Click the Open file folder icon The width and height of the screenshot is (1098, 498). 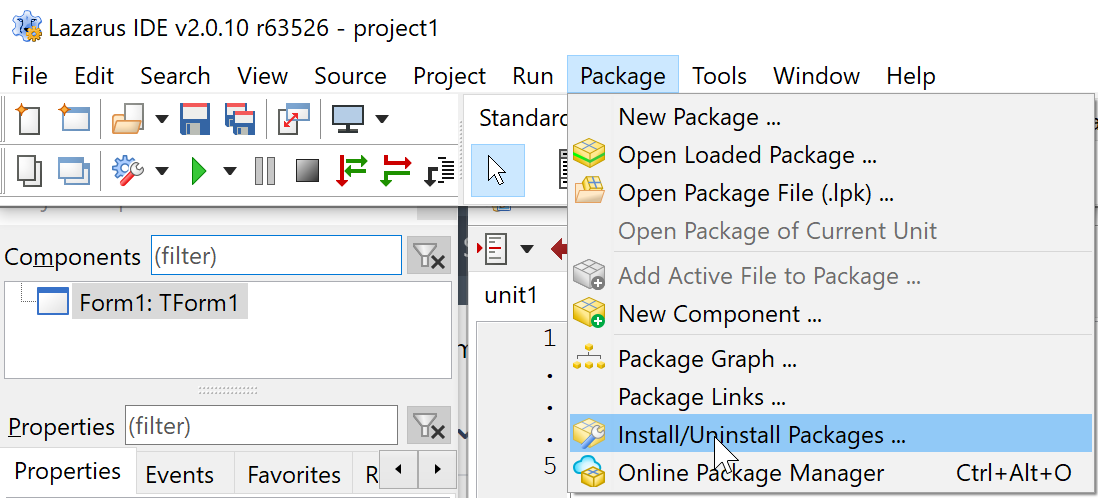click(128, 118)
